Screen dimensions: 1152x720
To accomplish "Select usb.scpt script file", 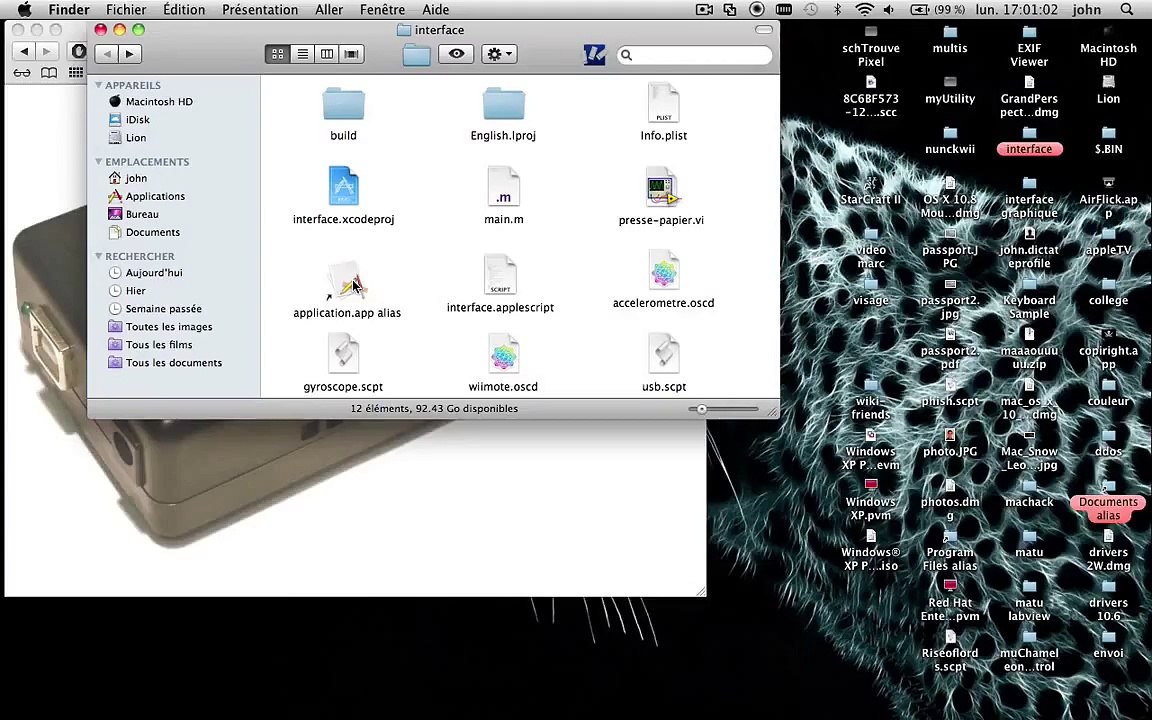I will coord(663,354).
